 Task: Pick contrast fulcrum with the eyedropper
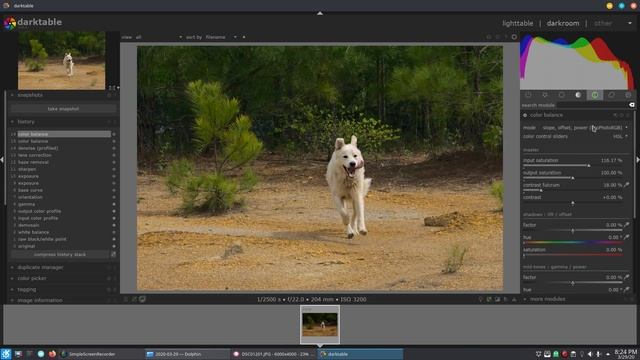(x=627, y=185)
